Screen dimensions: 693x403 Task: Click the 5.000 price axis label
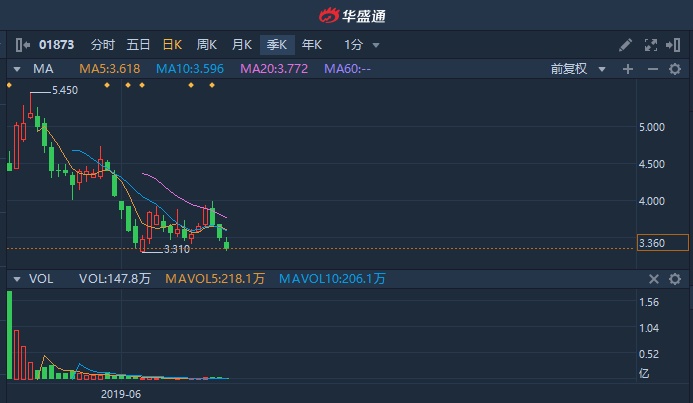coord(652,127)
